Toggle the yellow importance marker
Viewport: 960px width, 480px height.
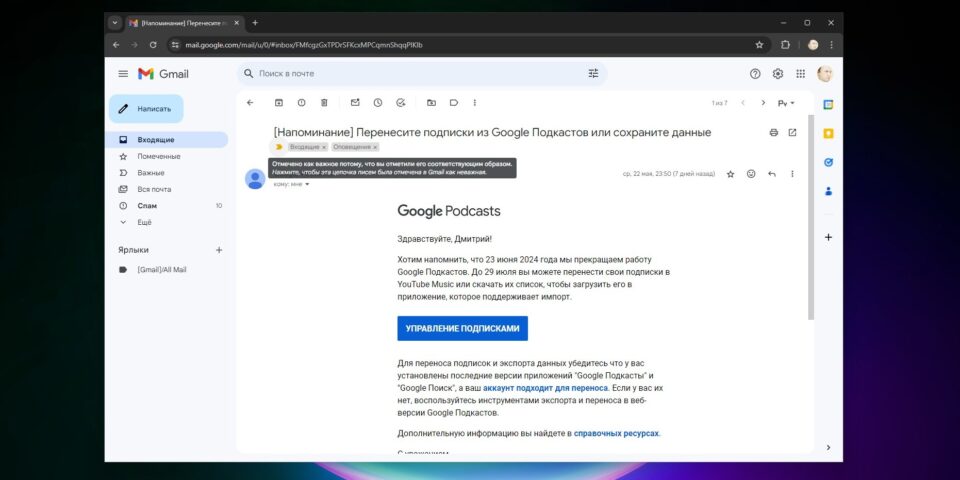tap(279, 147)
